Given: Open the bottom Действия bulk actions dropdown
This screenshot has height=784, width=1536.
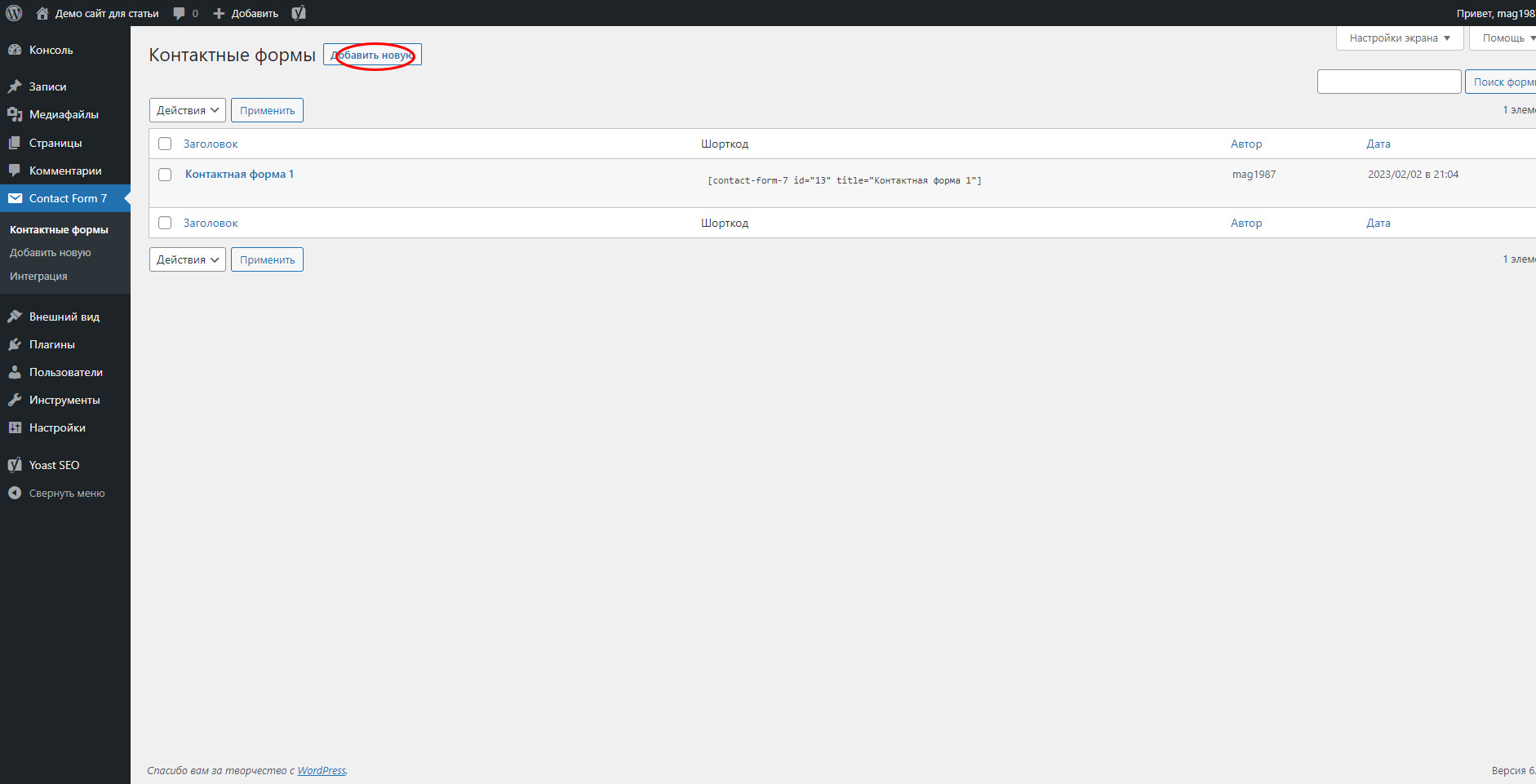Looking at the screenshot, I should pos(188,259).
